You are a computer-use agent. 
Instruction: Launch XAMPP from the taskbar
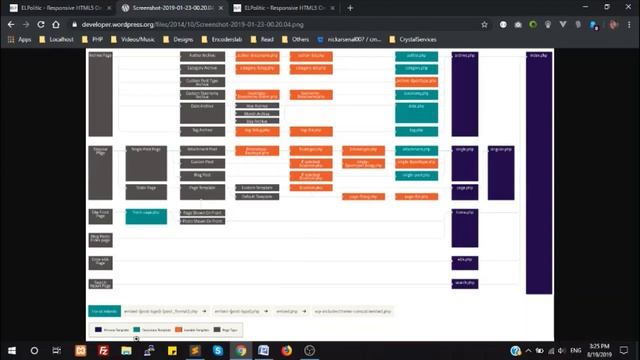(81, 351)
